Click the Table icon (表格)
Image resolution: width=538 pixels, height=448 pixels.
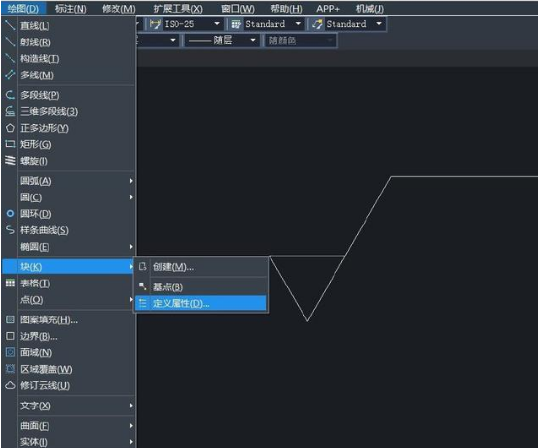(x=10, y=283)
